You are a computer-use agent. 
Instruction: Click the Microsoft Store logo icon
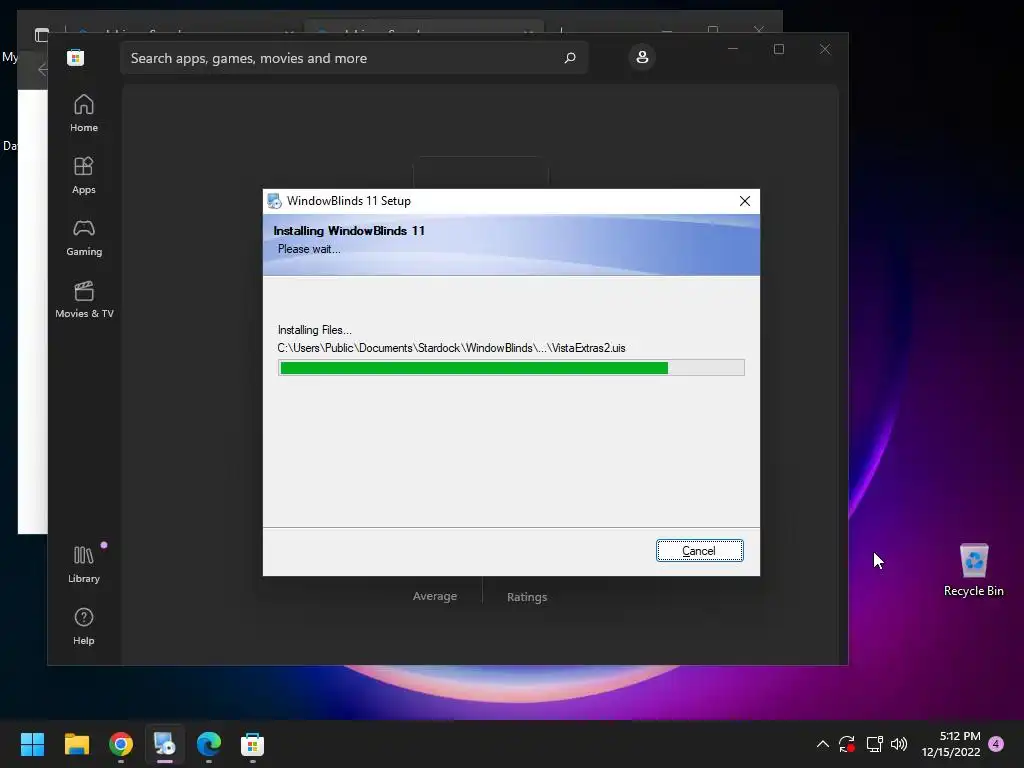pos(75,57)
